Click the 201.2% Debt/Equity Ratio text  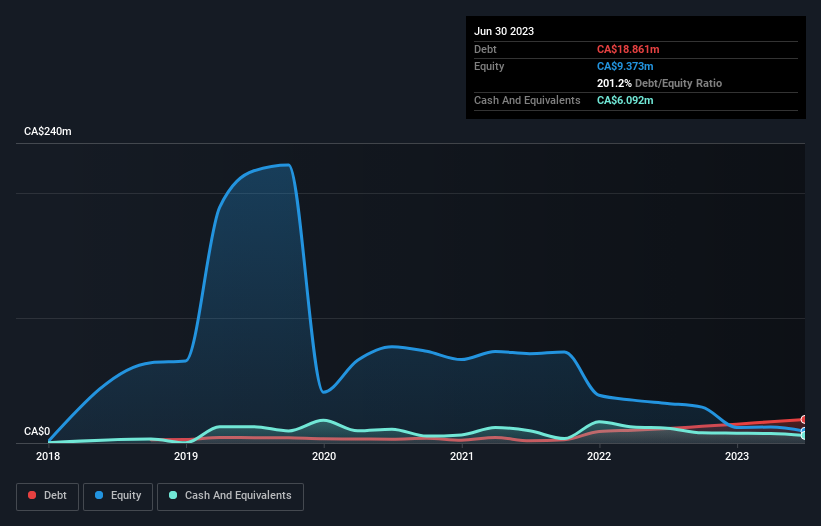point(659,83)
